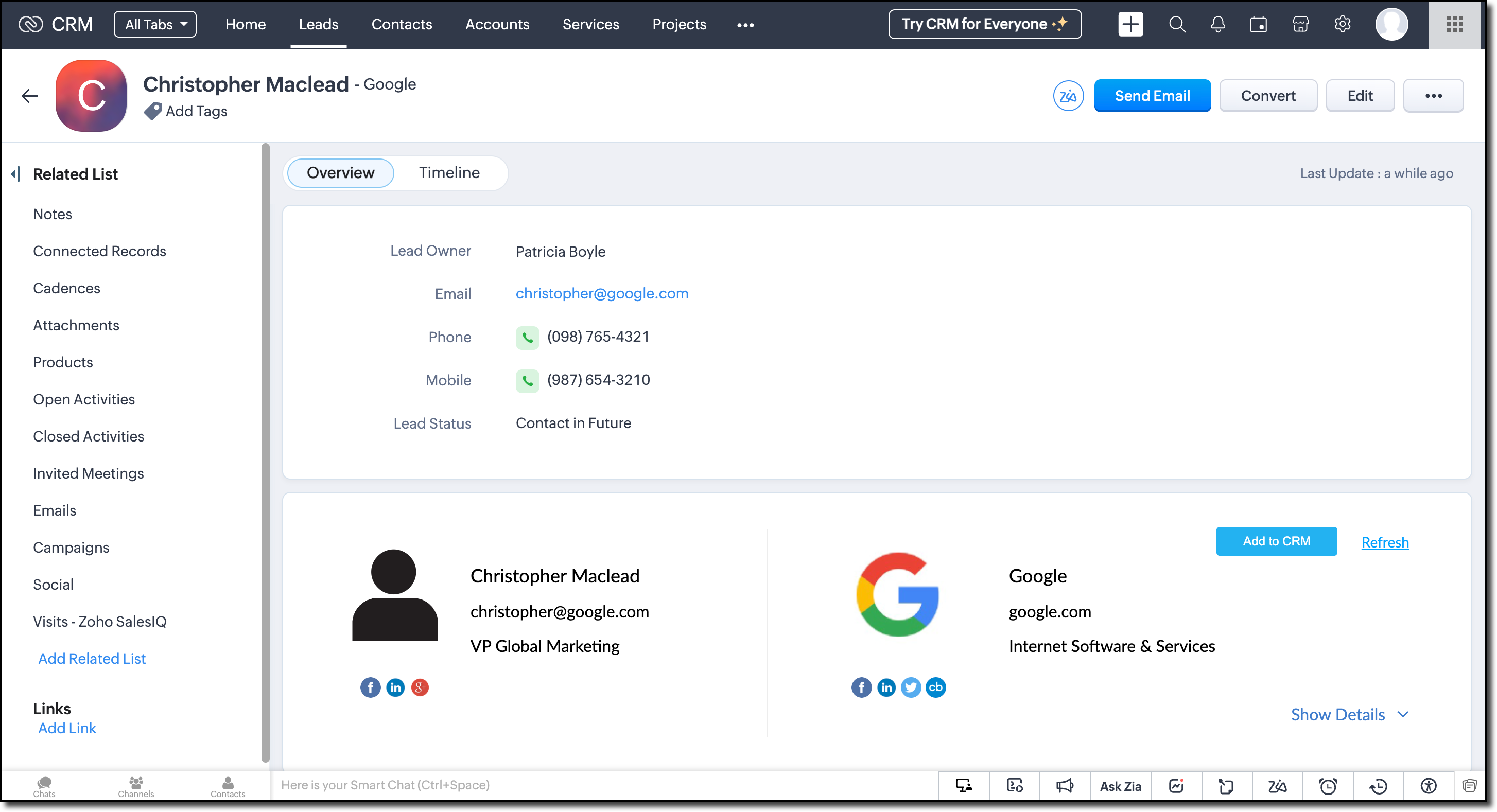Open the calendar icon in top bar
Screen dimensions: 1497x812
coord(1258,24)
